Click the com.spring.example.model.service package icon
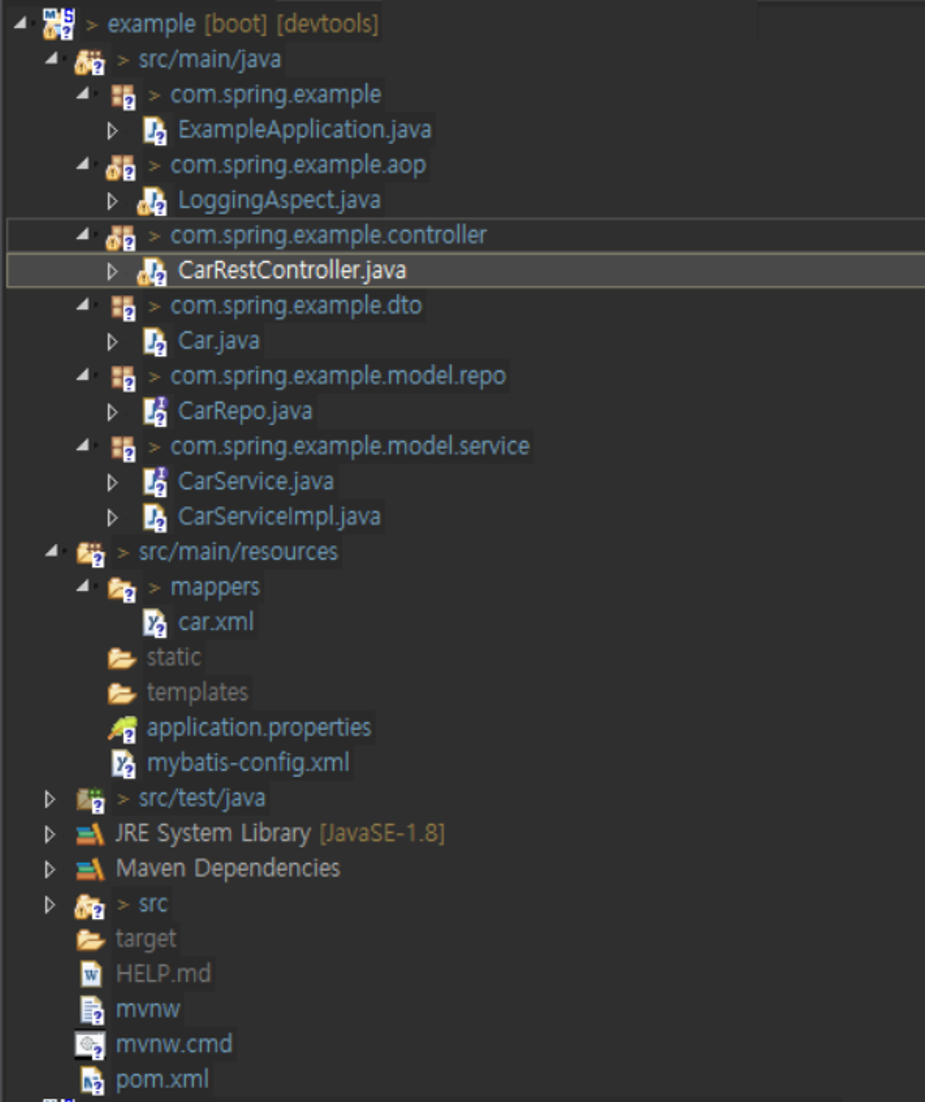 [x=123, y=448]
